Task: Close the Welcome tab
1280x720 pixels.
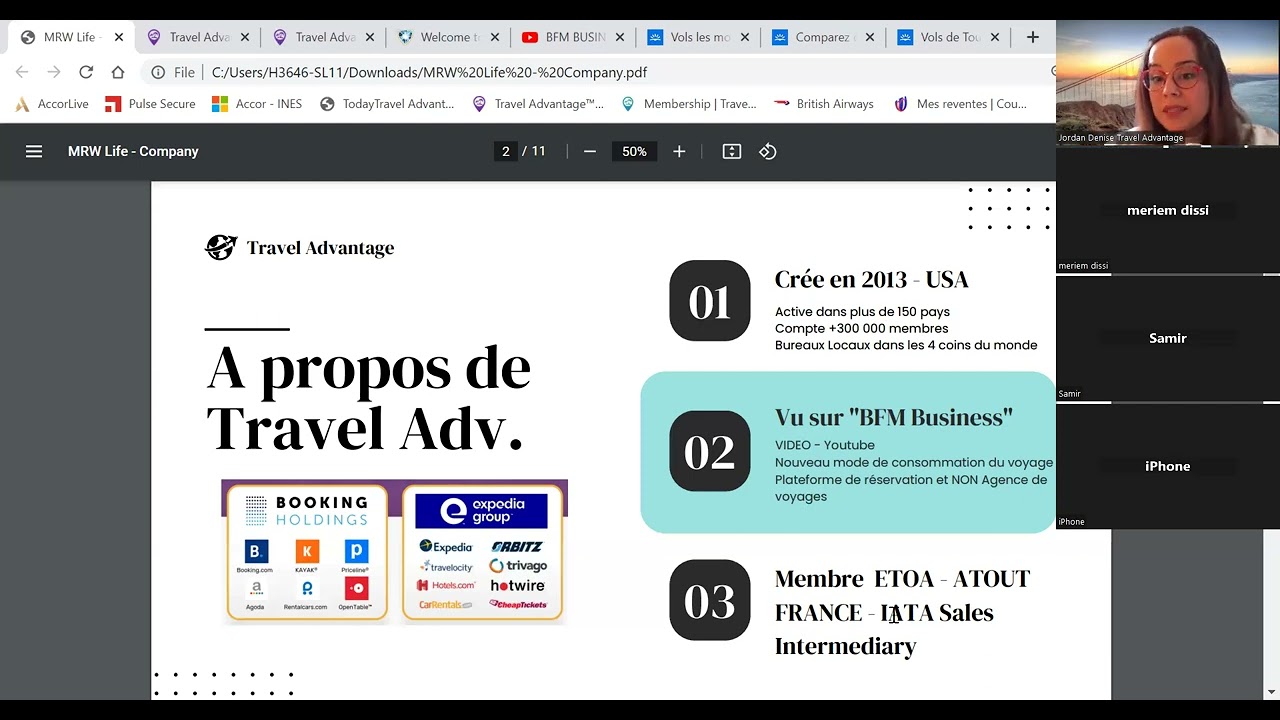Action: click(495, 37)
